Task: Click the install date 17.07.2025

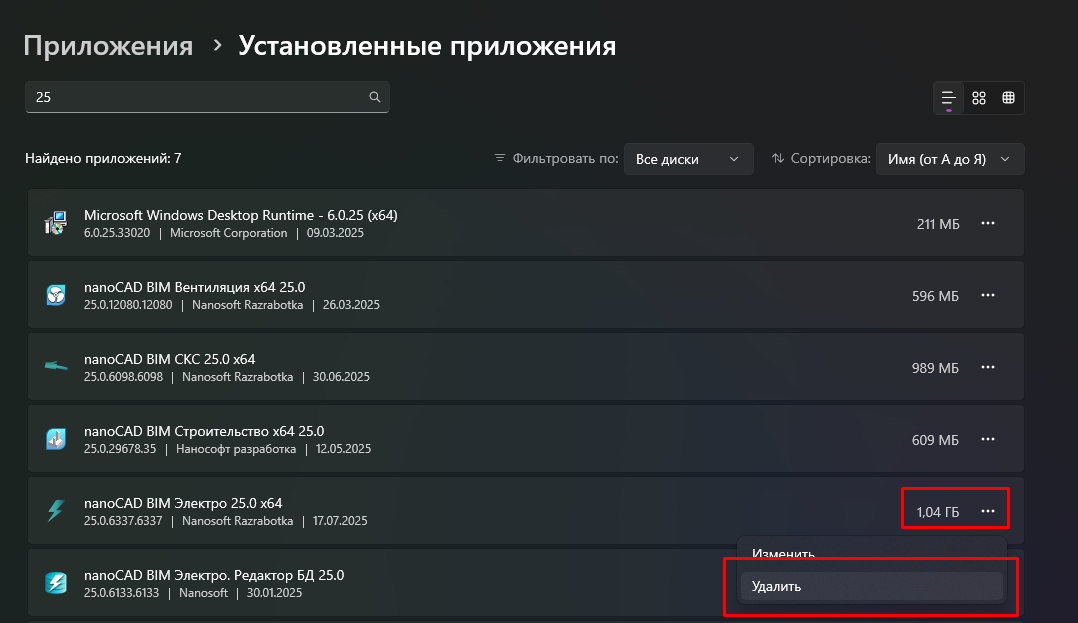Action: 340,521
